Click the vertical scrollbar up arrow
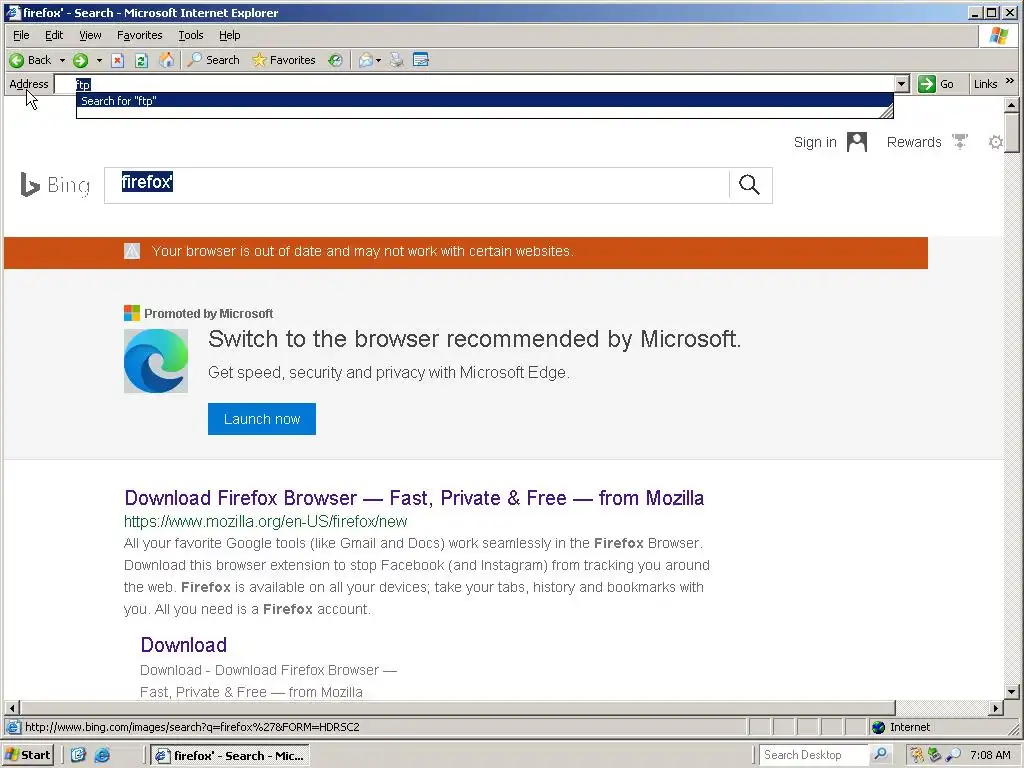The height and width of the screenshot is (768, 1024). pos(1012,104)
